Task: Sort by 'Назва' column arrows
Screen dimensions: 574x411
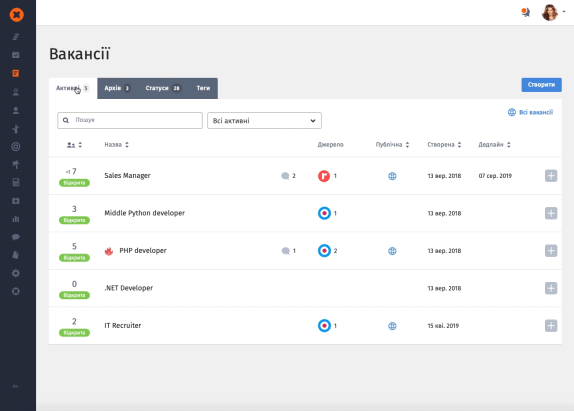Action: [x=127, y=145]
